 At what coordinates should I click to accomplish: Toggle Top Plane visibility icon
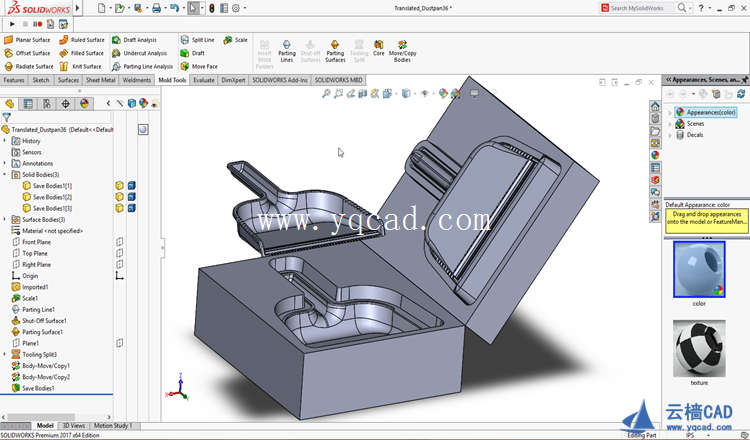coord(120,253)
